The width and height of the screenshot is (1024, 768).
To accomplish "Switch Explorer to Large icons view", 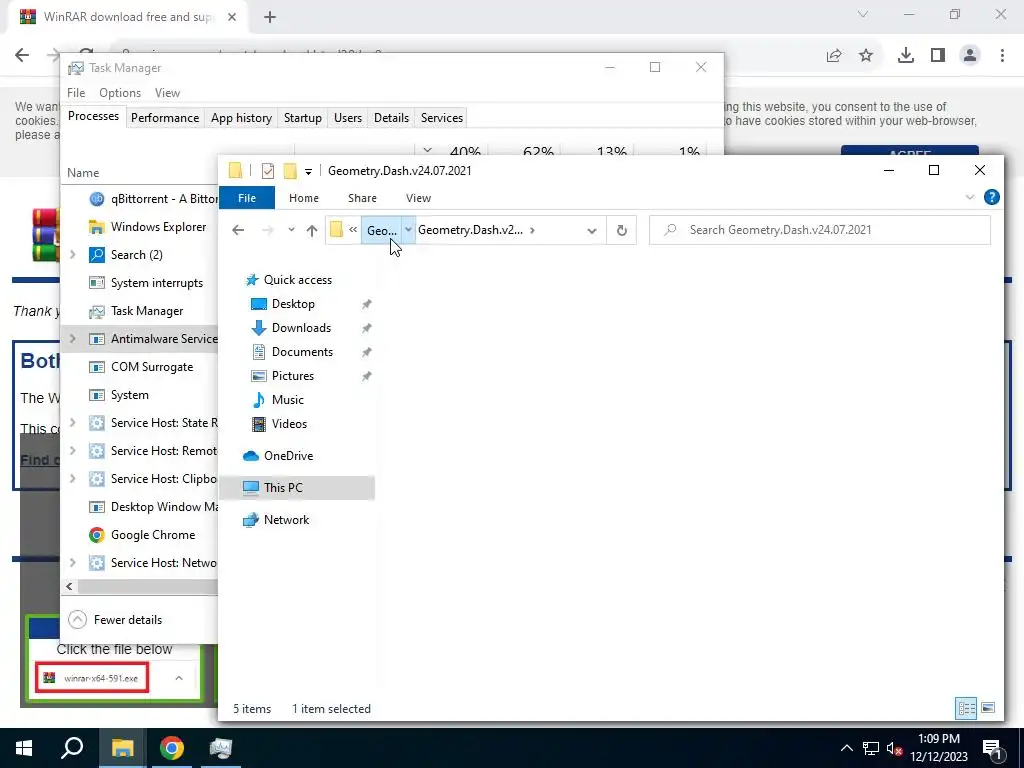I will [x=987, y=708].
